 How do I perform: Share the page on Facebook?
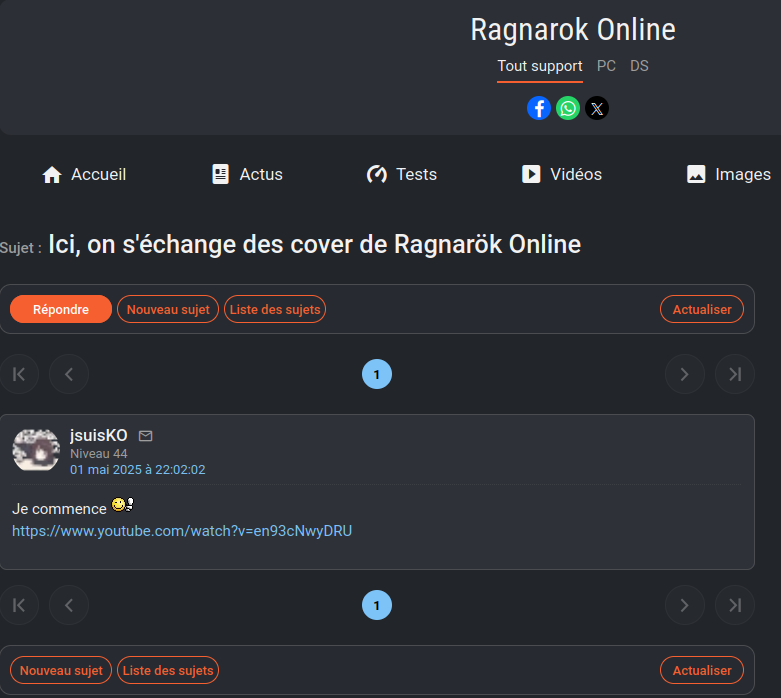point(539,108)
